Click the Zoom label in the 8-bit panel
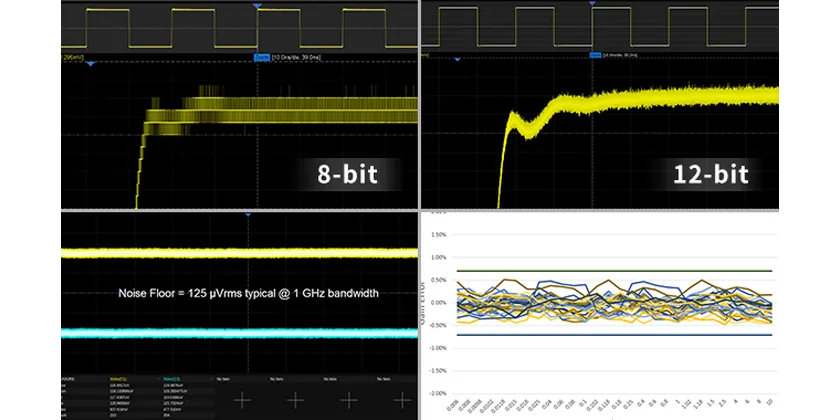840x420 pixels. [x=261, y=57]
